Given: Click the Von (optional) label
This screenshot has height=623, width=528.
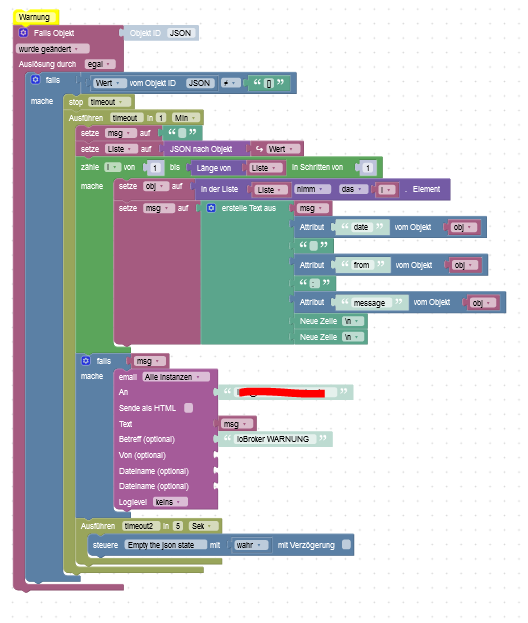Looking at the screenshot, I should click(142, 455).
